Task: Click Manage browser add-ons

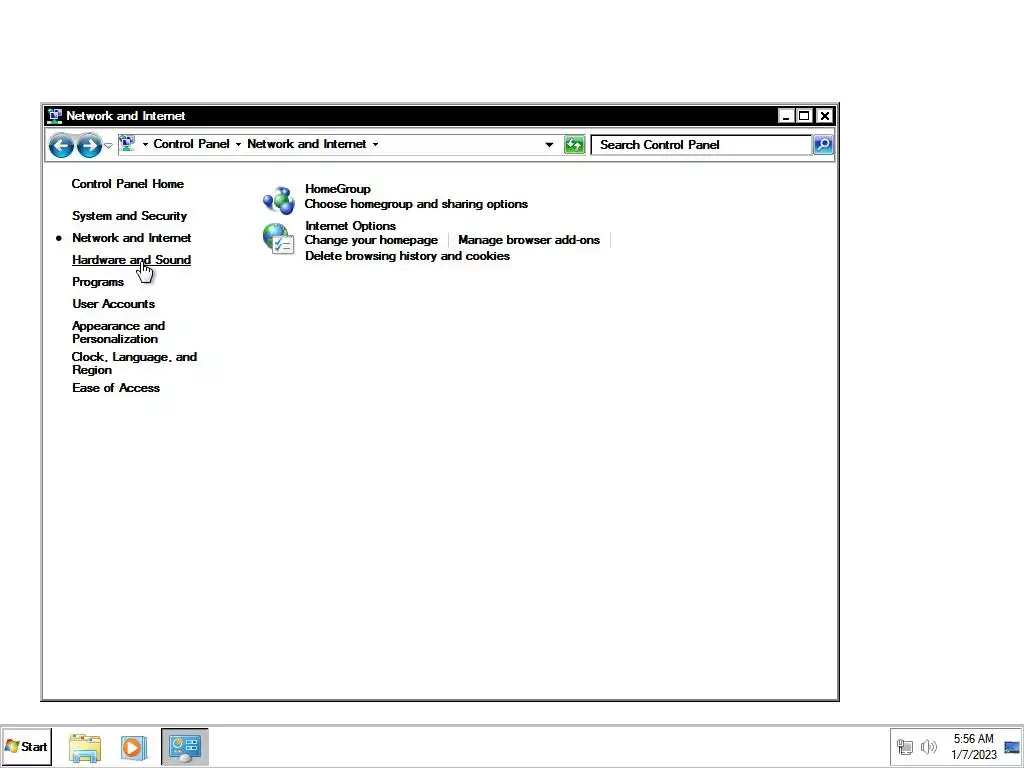Action: coord(529,240)
